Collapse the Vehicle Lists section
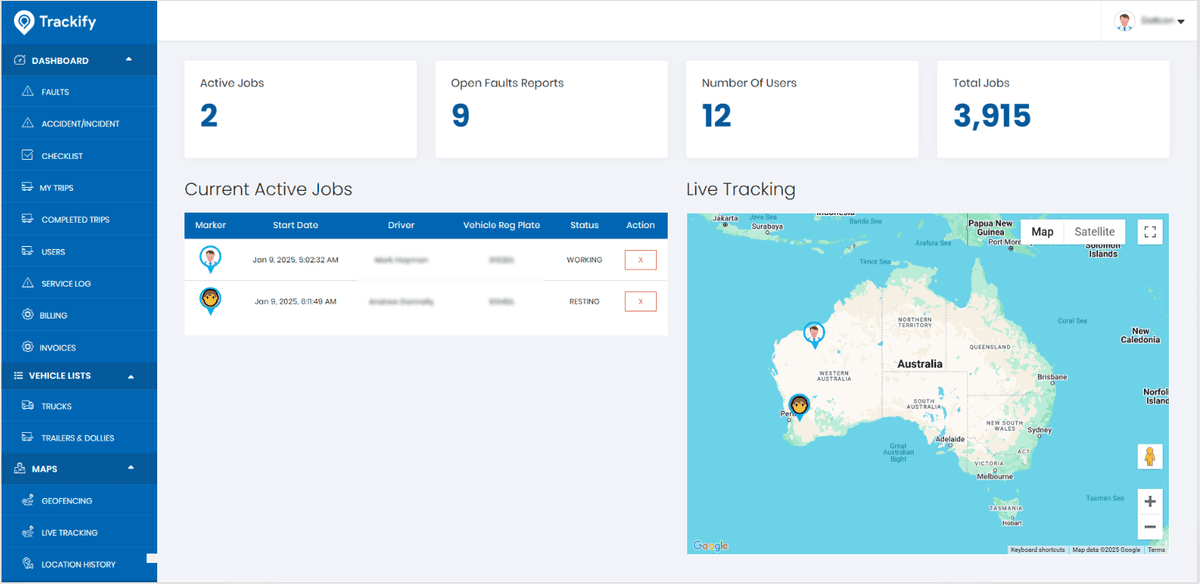Viewport: 1200px width, 584px height. coord(131,376)
